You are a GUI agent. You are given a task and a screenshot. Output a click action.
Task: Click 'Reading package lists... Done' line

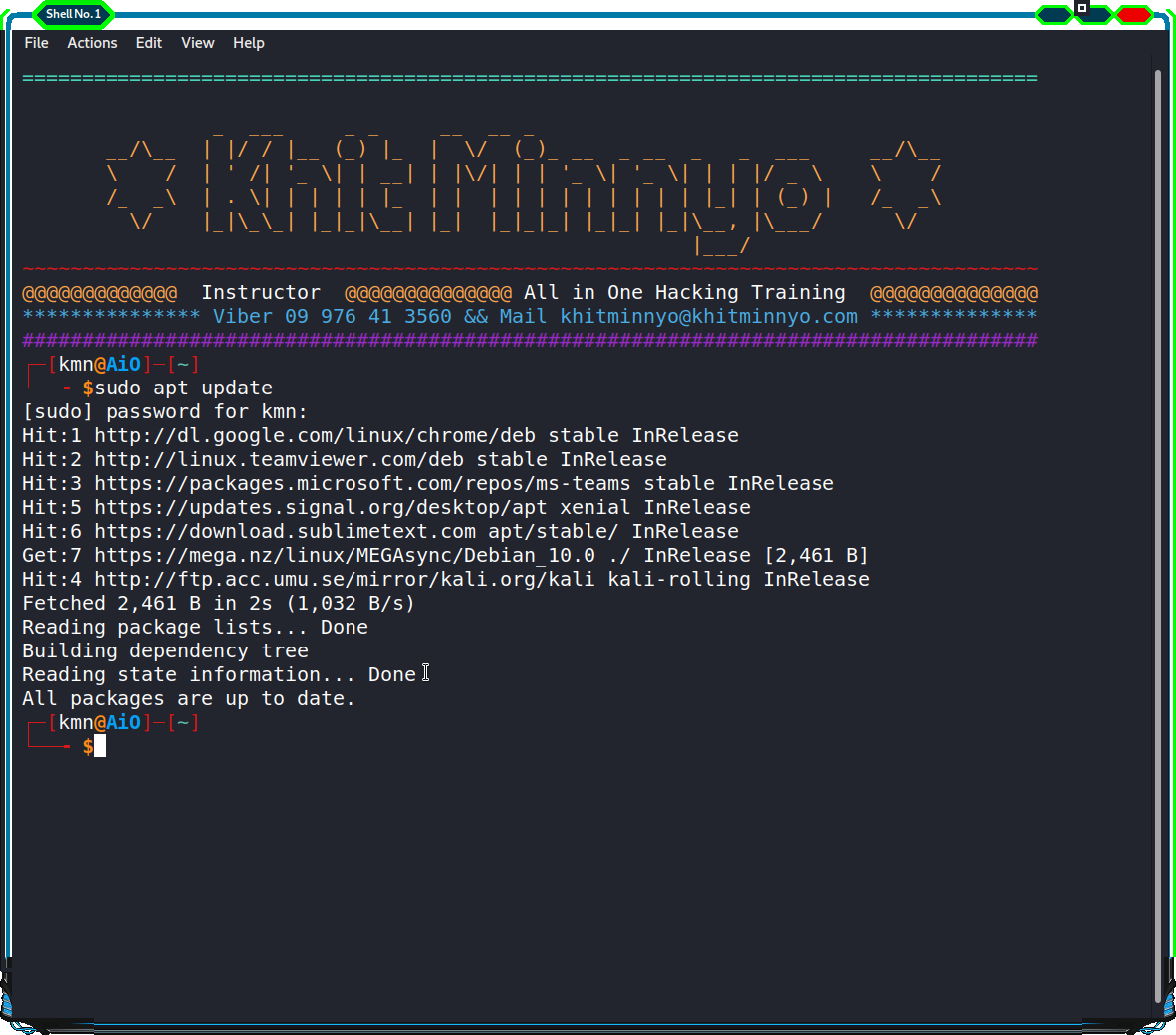(195, 627)
